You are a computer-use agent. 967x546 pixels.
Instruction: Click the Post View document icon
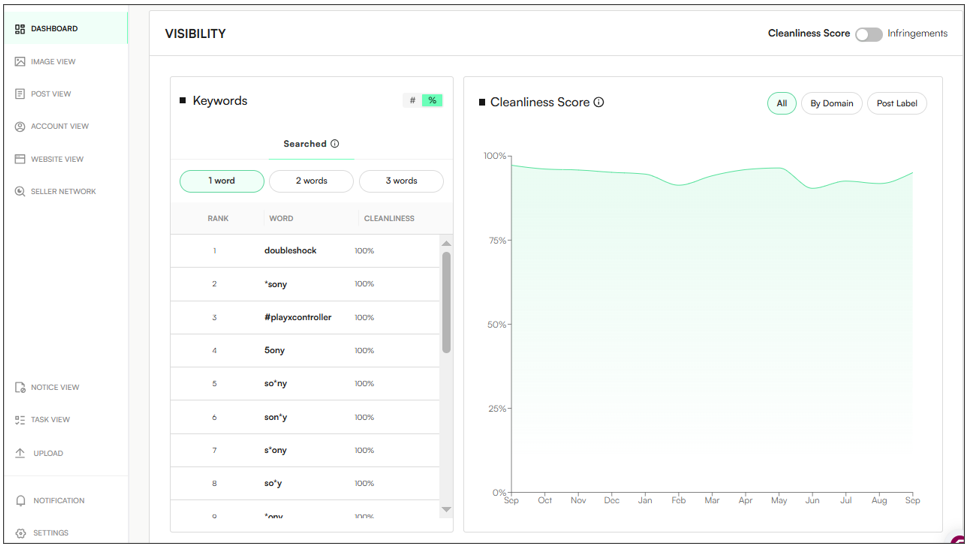(20, 94)
